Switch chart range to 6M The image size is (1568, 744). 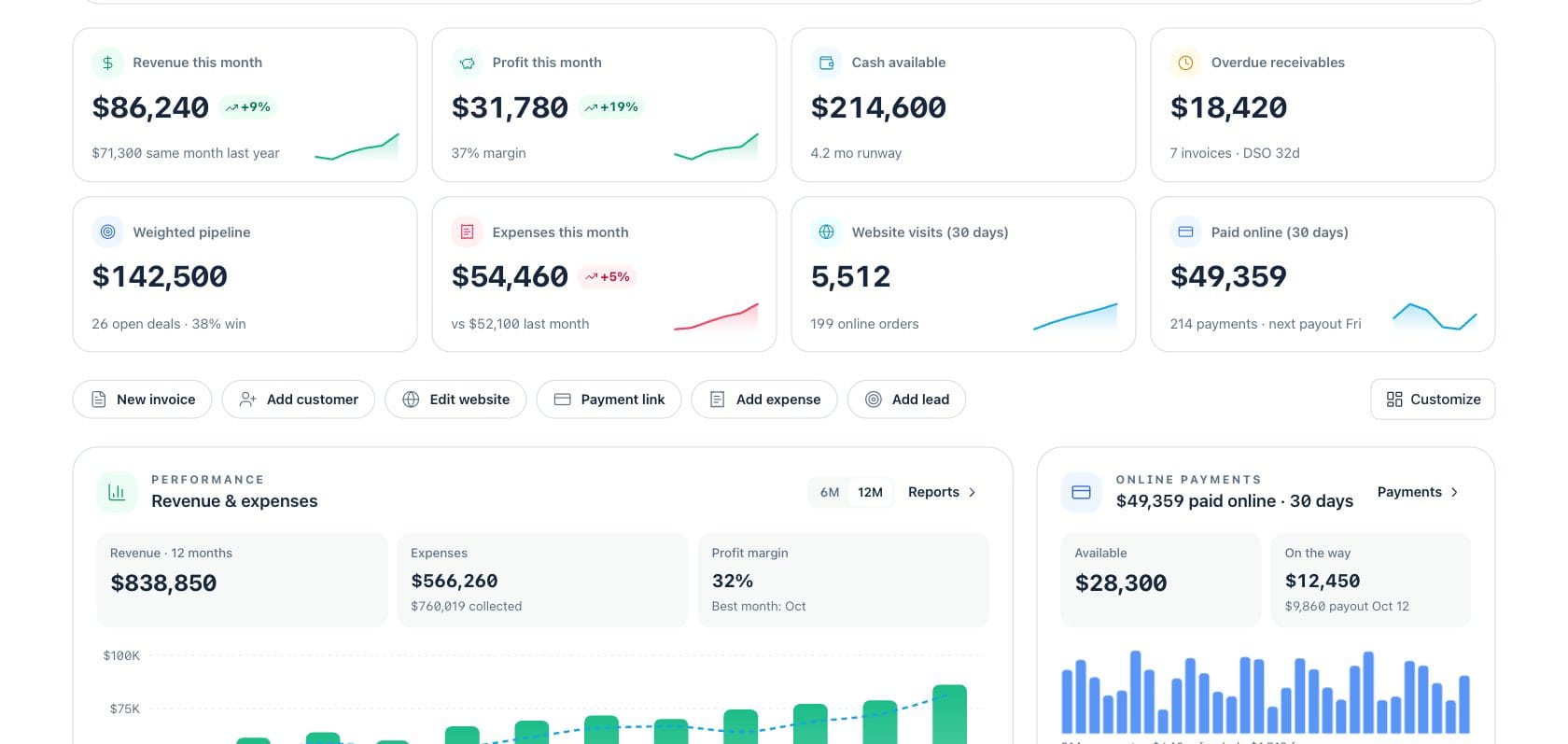click(x=830, y=492)
